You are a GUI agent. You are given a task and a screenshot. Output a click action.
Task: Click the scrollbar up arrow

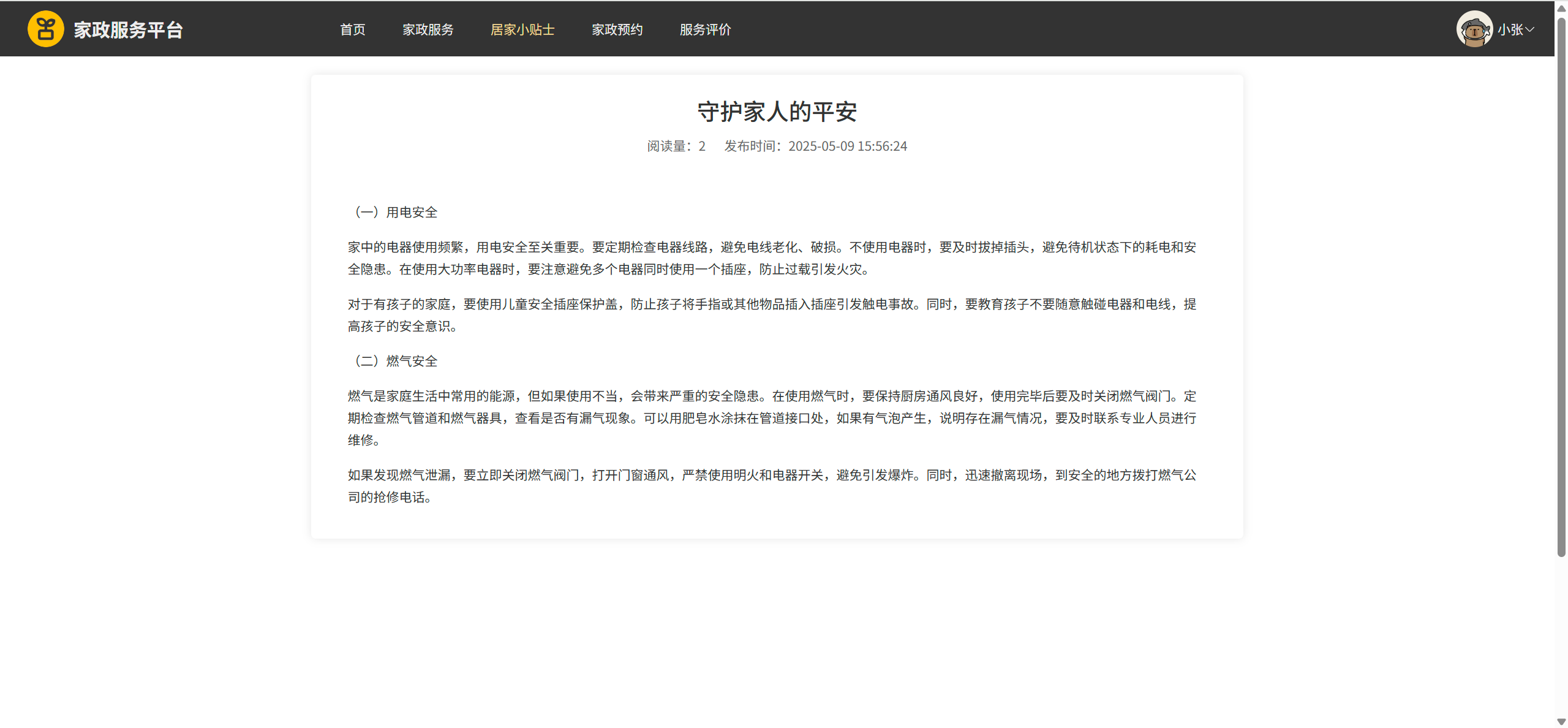click(x=1561, y=8)
